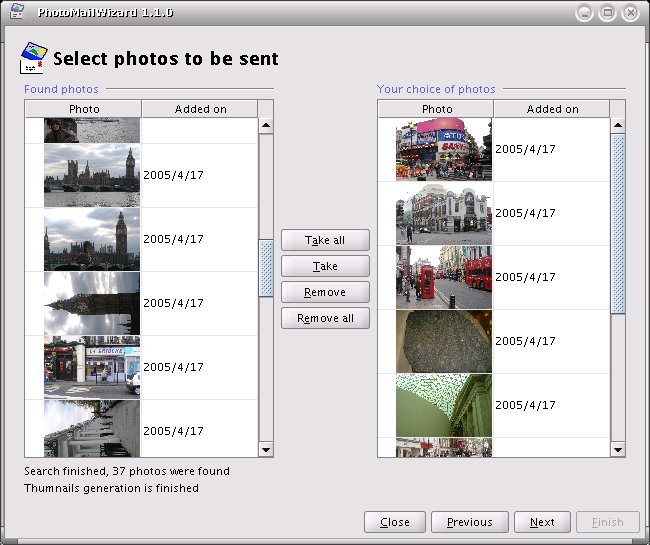
Task: Minimize the PhotoMailWizard window
Action: coord(585,13)
